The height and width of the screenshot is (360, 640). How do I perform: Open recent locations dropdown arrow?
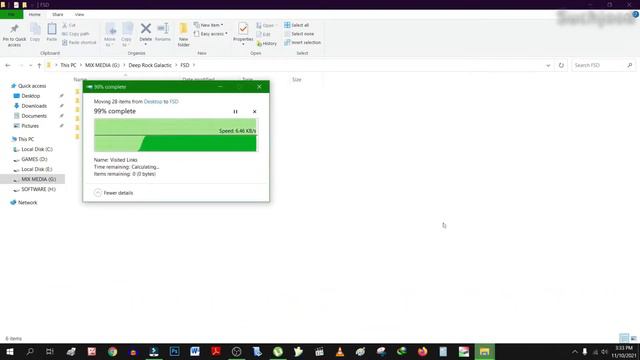point(30,65)
